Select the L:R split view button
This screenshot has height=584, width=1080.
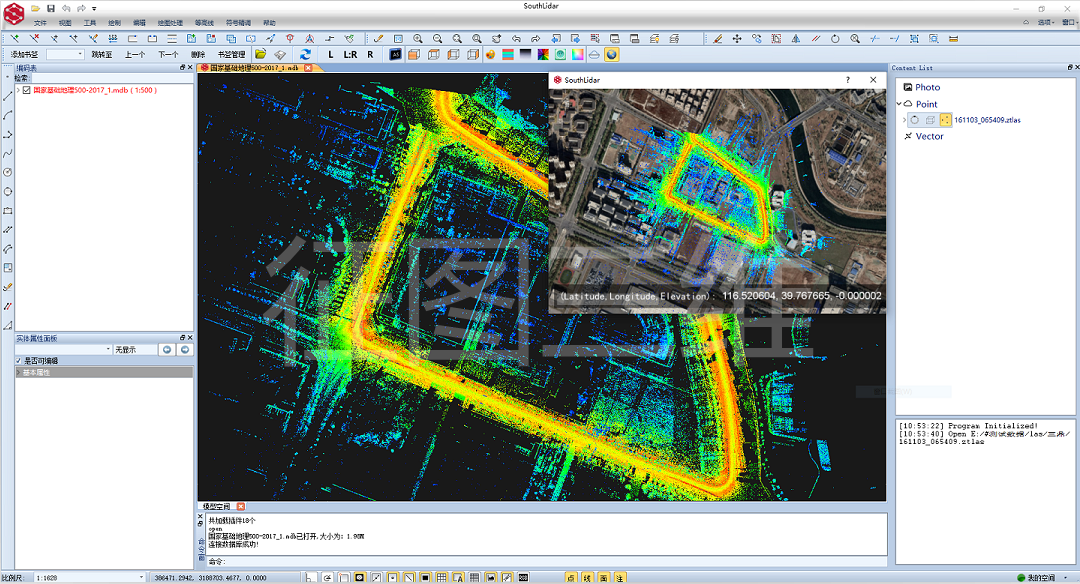[x=351, y=54]
